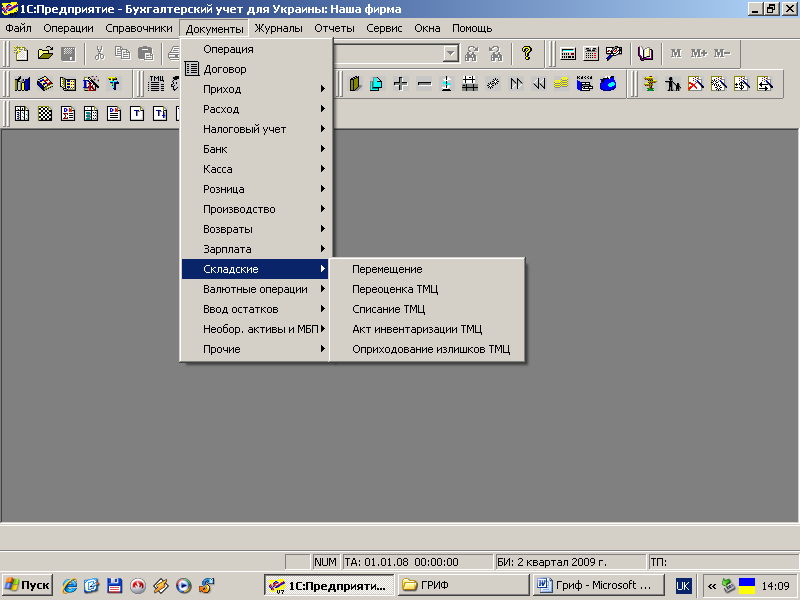Click the New document toolbar icon
800x600 pixels.
(x=21, y=54)
